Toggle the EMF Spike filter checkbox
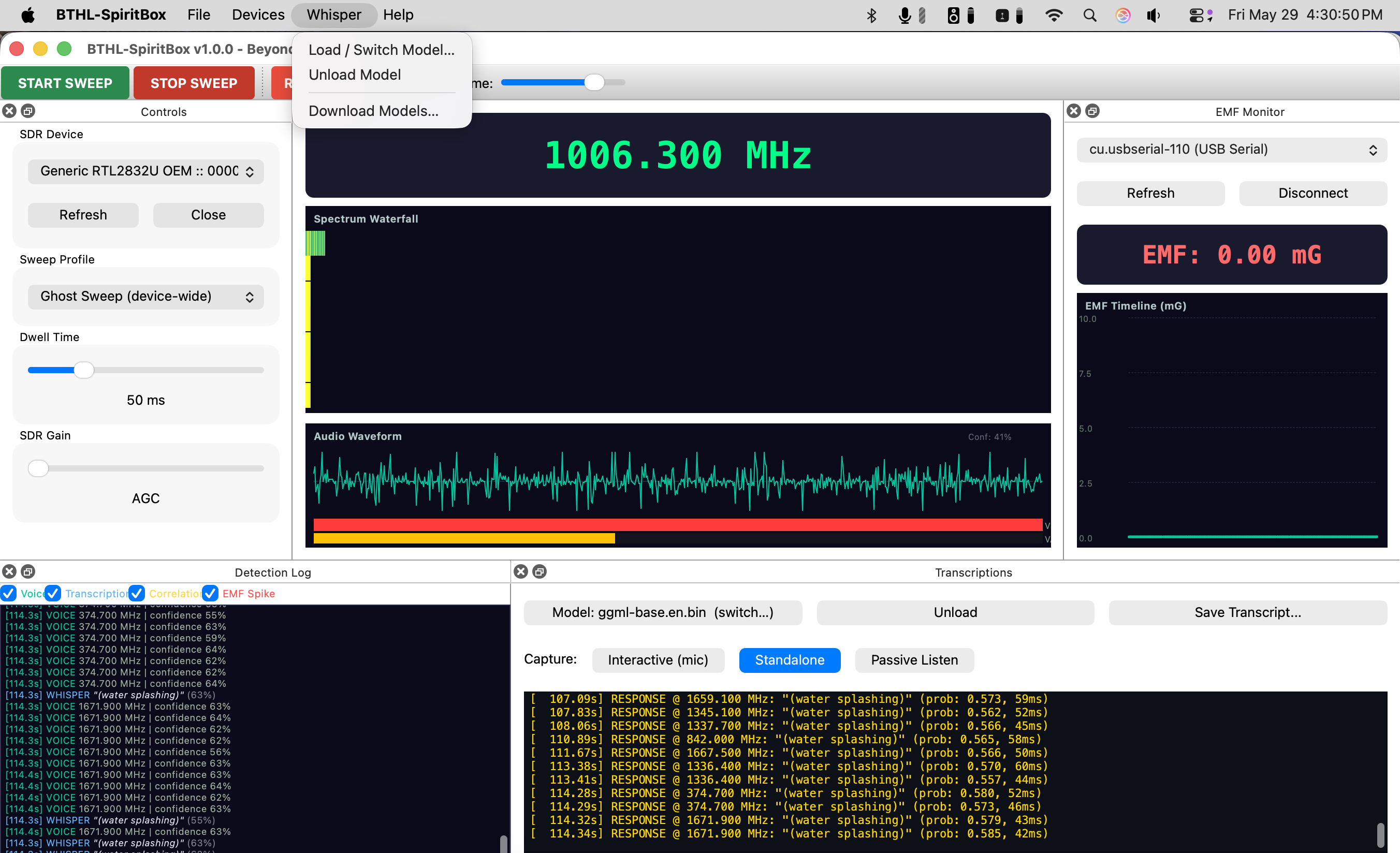The image size is (1400, 853). point(210,593)
